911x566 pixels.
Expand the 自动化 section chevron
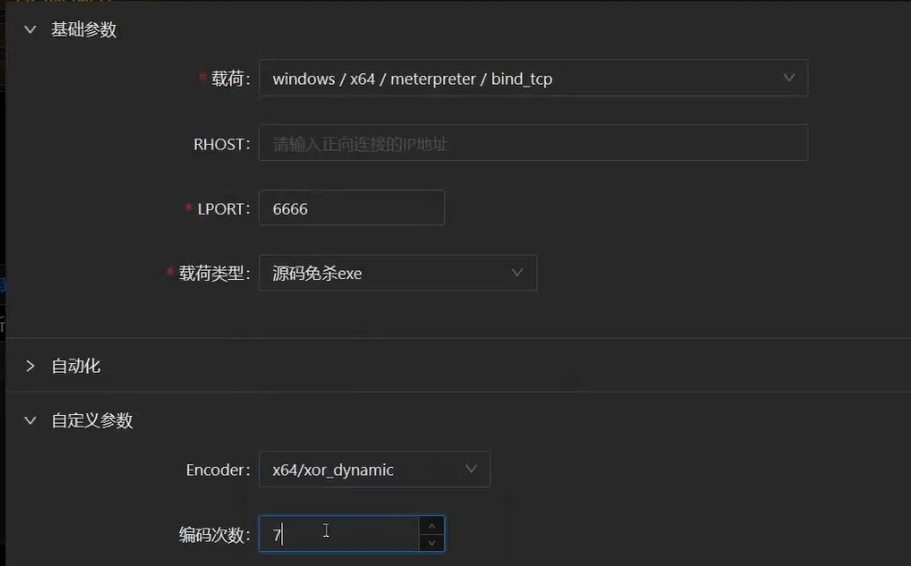pyautogui.click(x=30, y=366)
